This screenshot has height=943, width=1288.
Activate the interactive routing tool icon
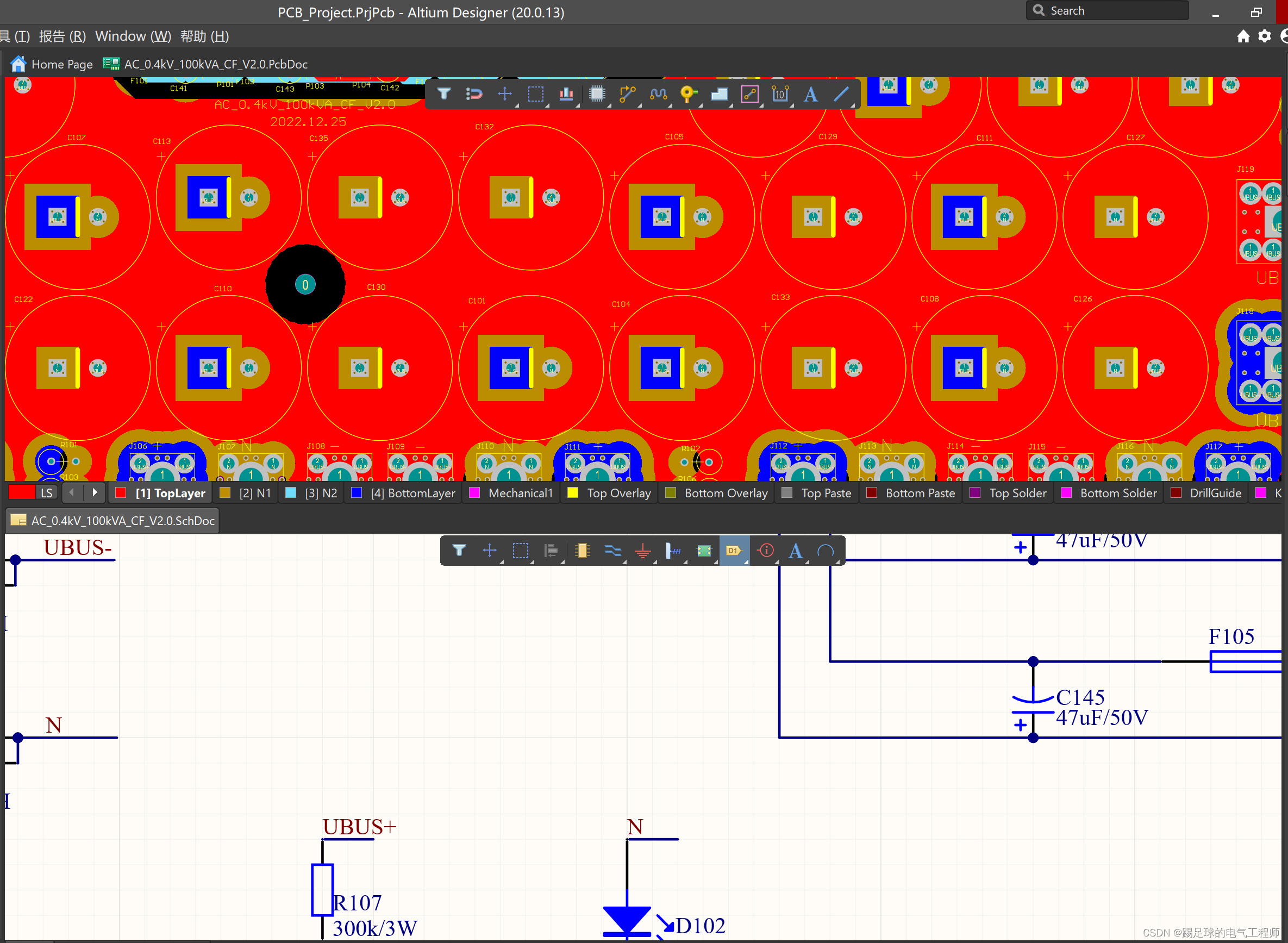tap(627, 93)
